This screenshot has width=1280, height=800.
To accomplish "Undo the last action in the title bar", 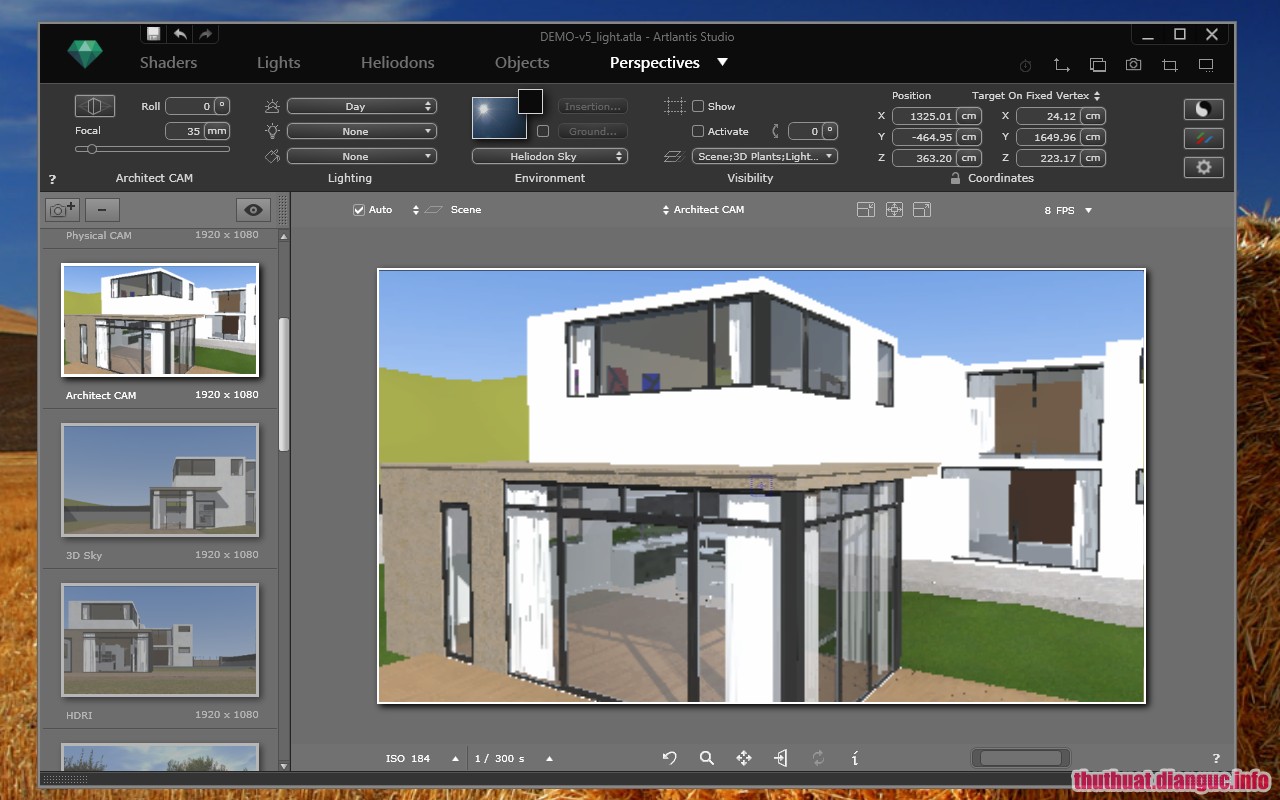I will pyautogui.click(x=180, y=34).
